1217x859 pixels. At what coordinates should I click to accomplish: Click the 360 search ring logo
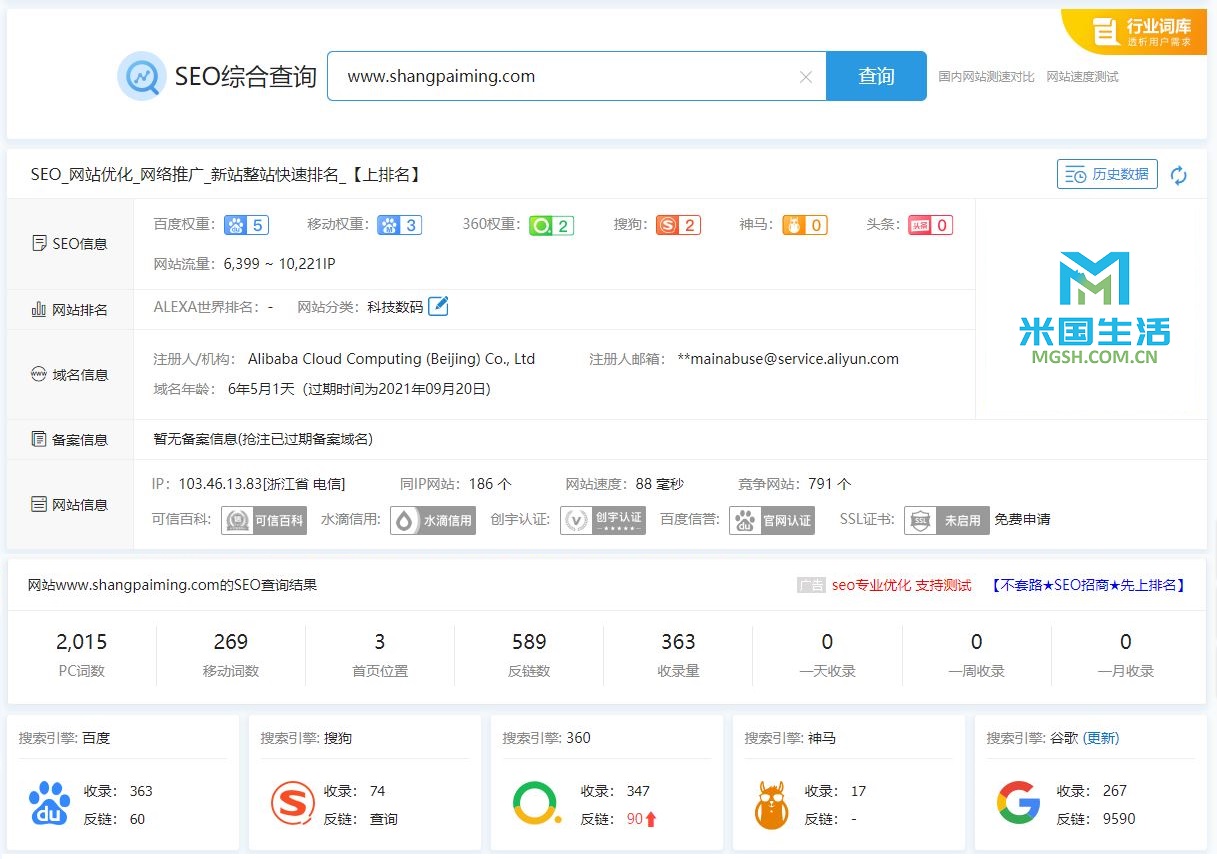point(537,804)
